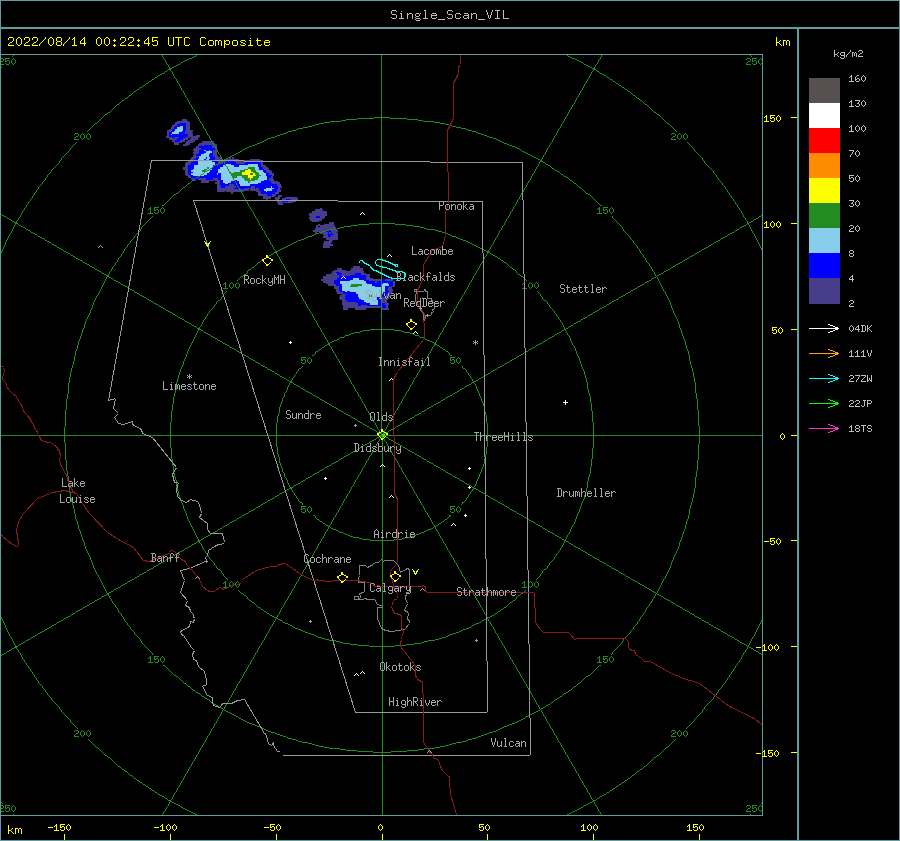Click the purple 4 kg/m2 legend swatch
Screen dimensions: 900x841
click(x=824, y=290)
